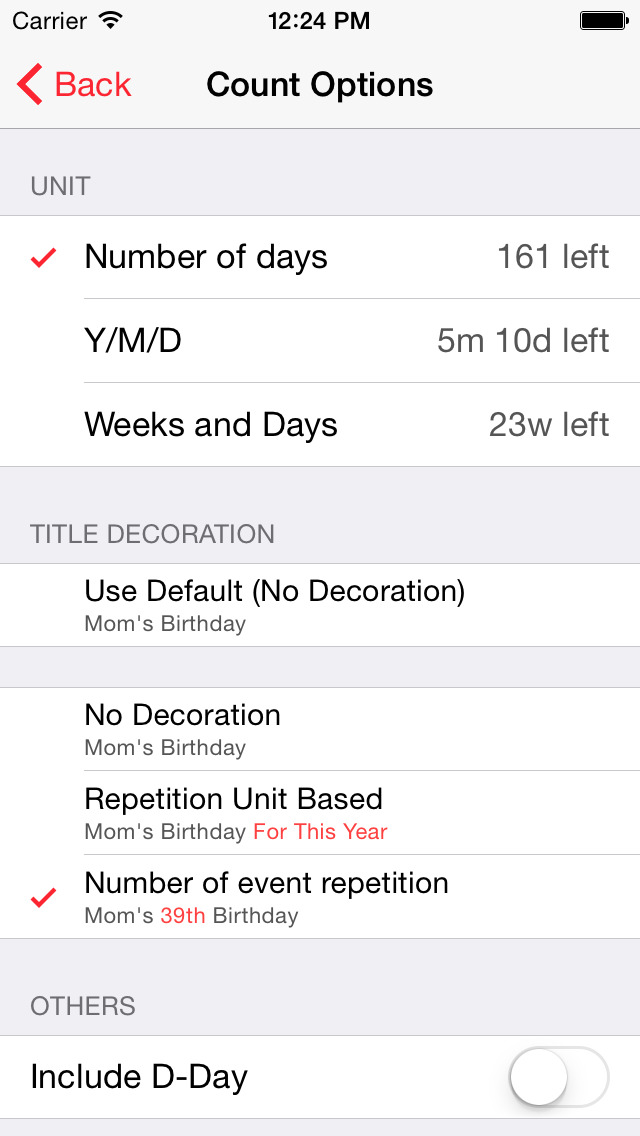Tap the Wi-Fi status icon
Image resolution: width=640 pixels, height=1136 pixels.
click(x=111, y=20)
